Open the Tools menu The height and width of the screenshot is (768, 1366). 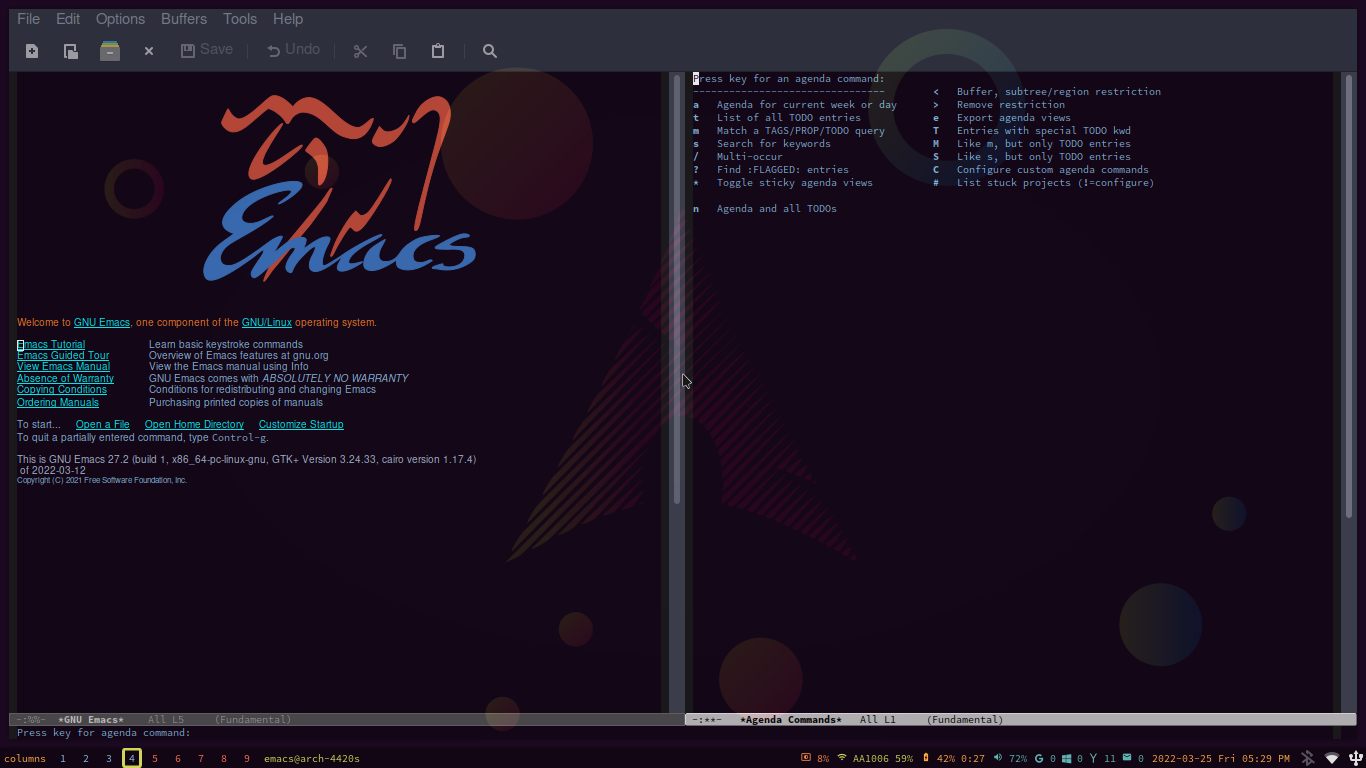(x=240, y=19)
